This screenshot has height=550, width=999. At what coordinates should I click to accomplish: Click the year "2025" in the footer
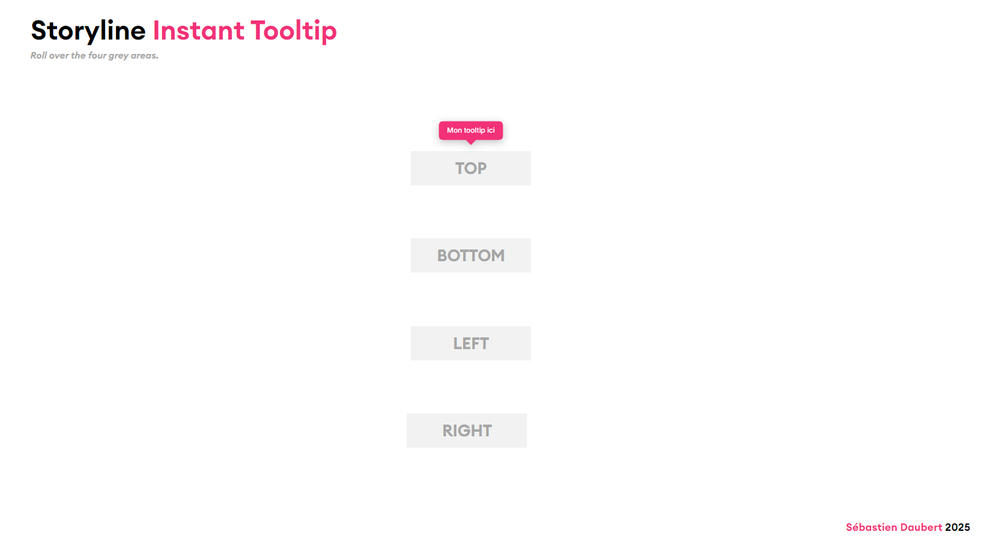point(957,527)
